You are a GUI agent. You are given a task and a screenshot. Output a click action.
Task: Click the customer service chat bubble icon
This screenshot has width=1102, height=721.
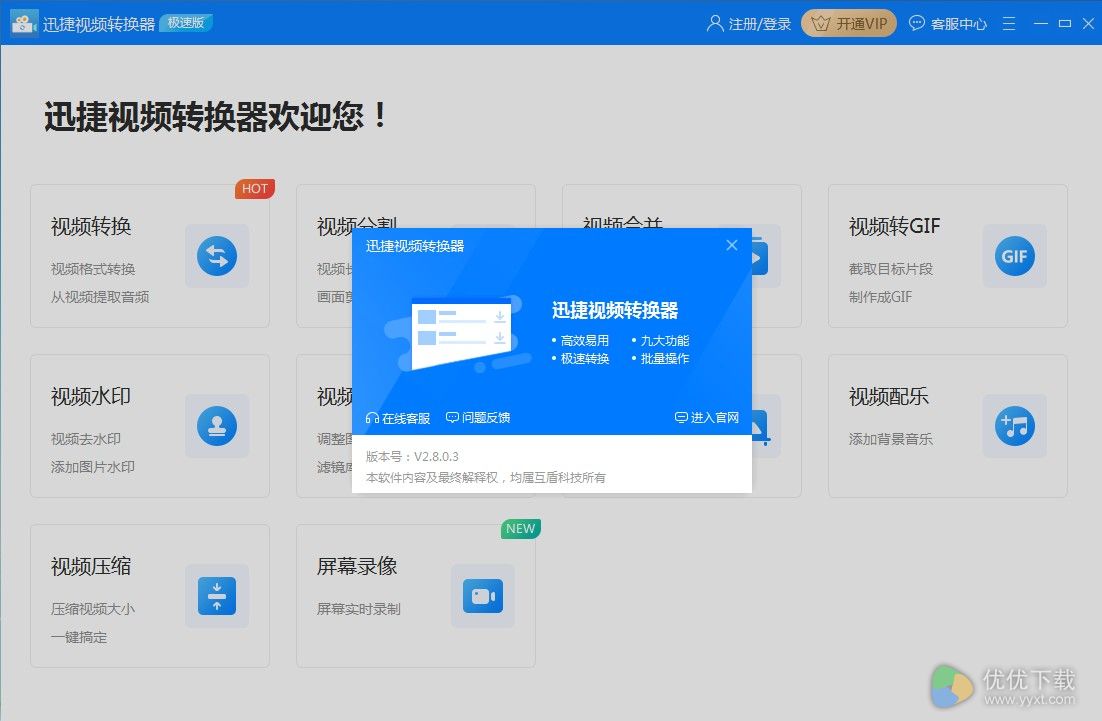tap(916, 23)
